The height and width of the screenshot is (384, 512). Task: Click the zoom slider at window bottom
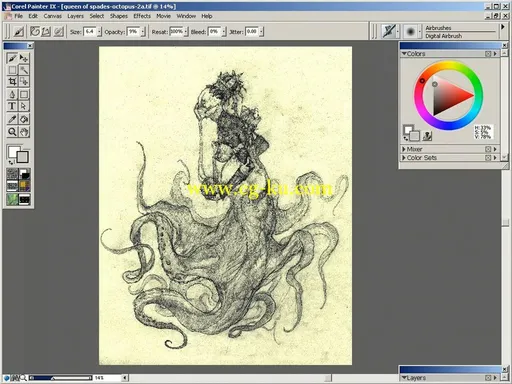(x=60, y=378)
